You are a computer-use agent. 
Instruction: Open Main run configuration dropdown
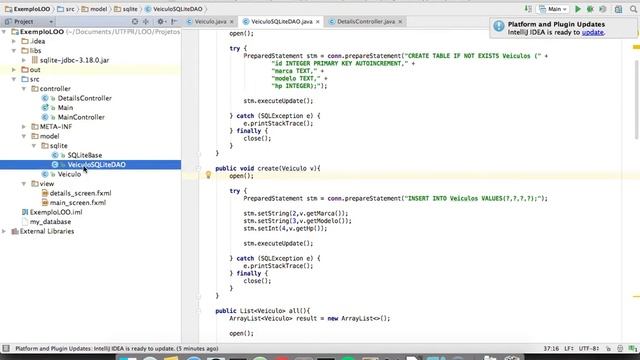coord(554,9)
